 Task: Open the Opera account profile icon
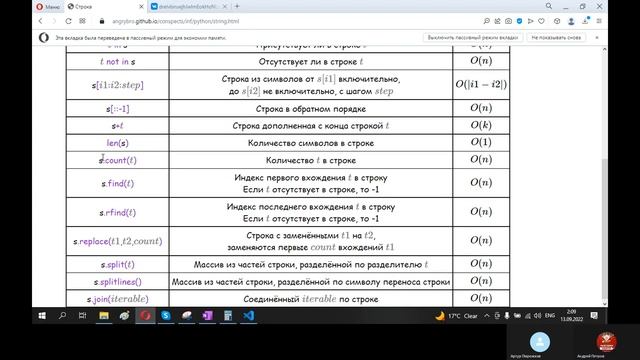[571, 21]
